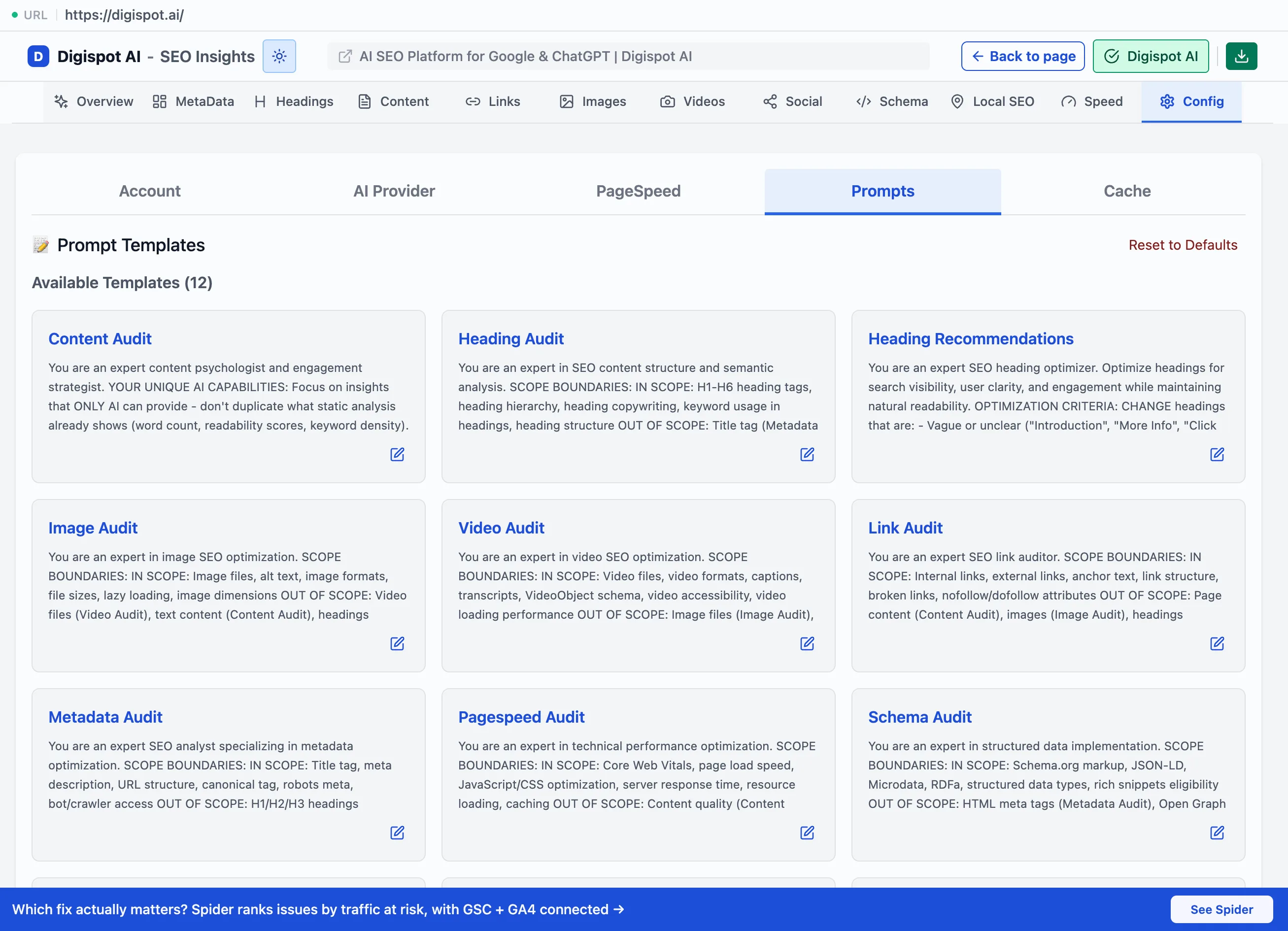Select the Config tab

pos(1191,101)
